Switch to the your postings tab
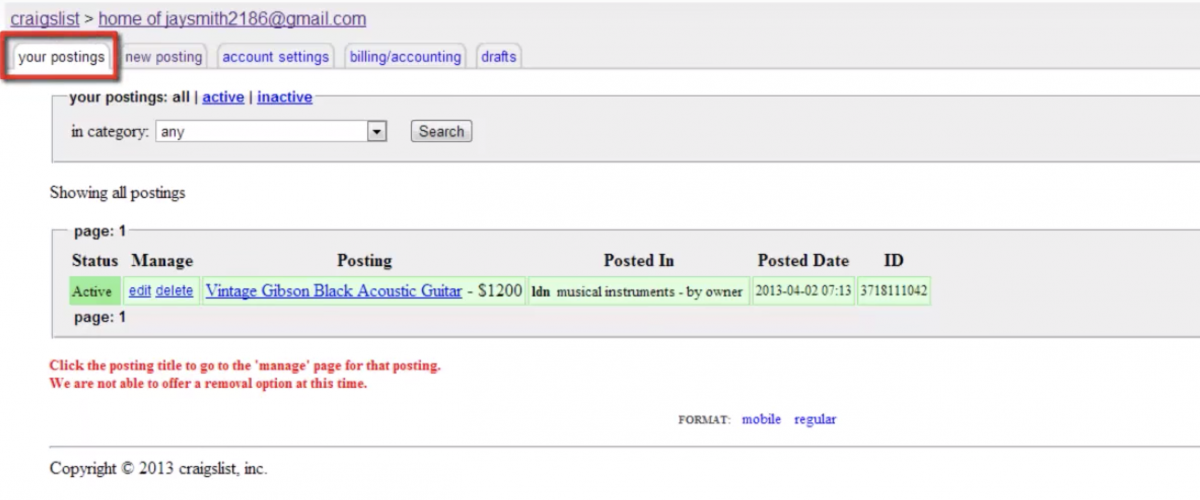This screenshot has width=1200, height=500. click(61, 57)
